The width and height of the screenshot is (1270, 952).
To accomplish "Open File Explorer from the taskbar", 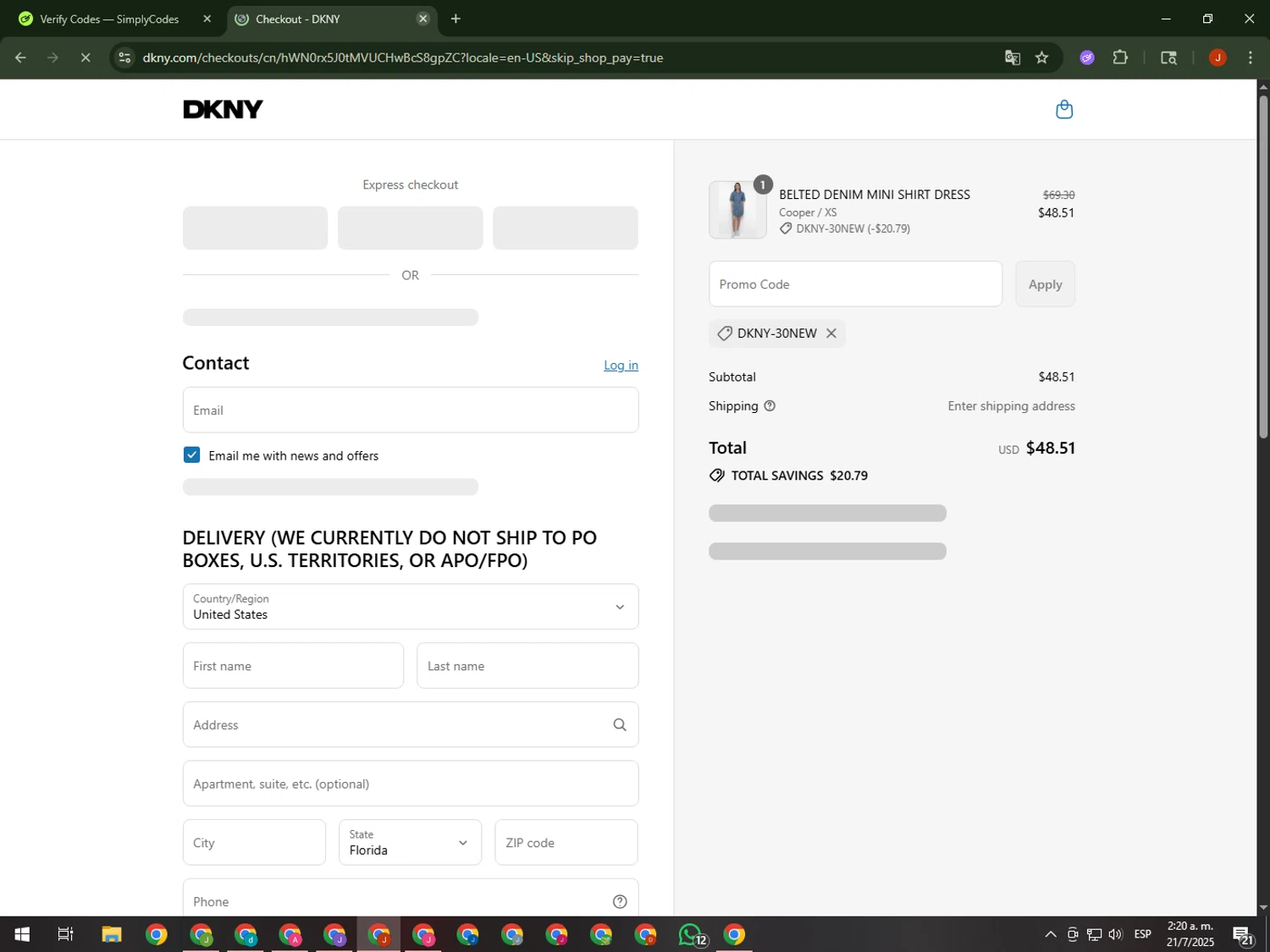I will (x=112, y=934).
